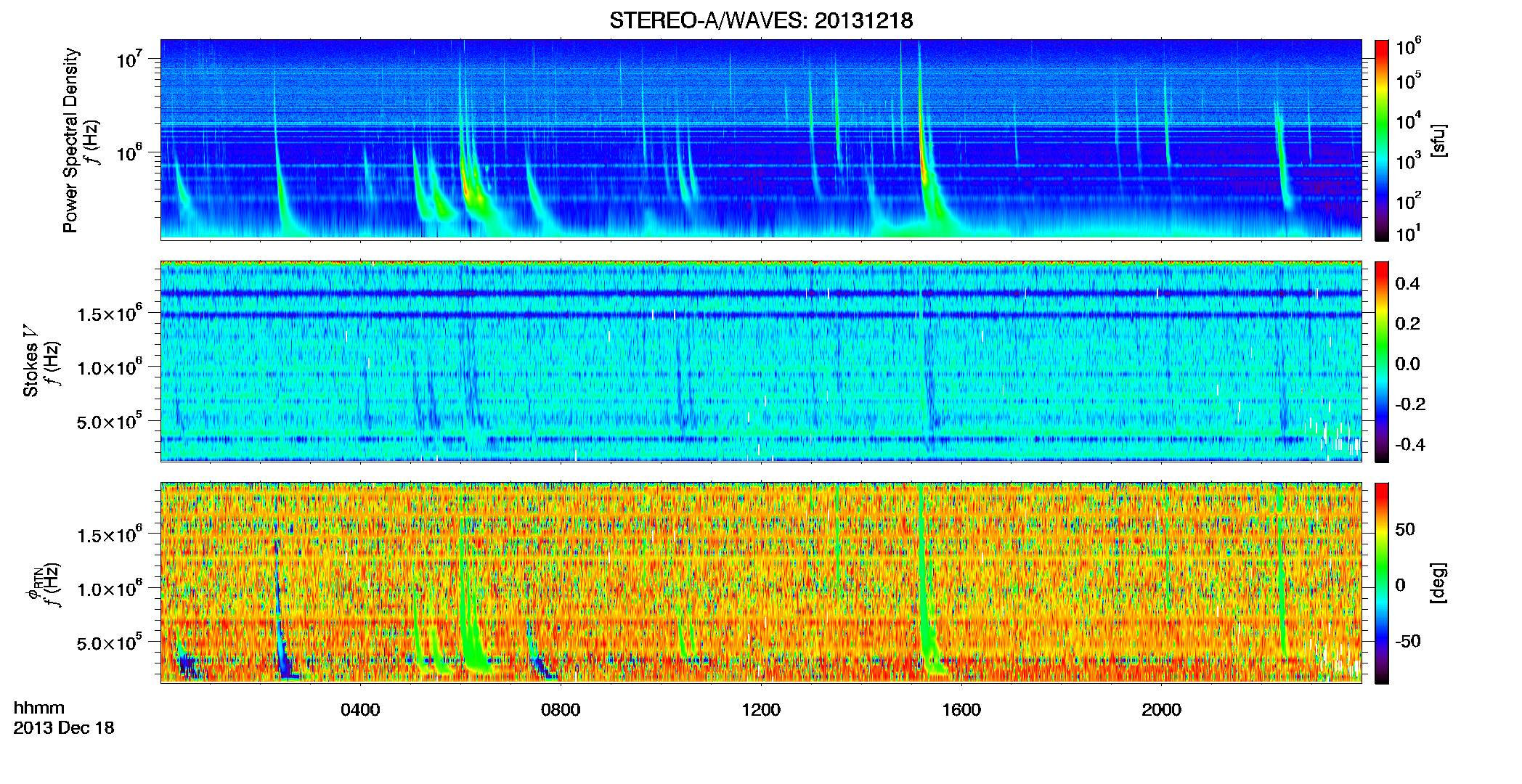
Task: Click inside the Power Spectral Density spectrogram
Action: [761, 139]
